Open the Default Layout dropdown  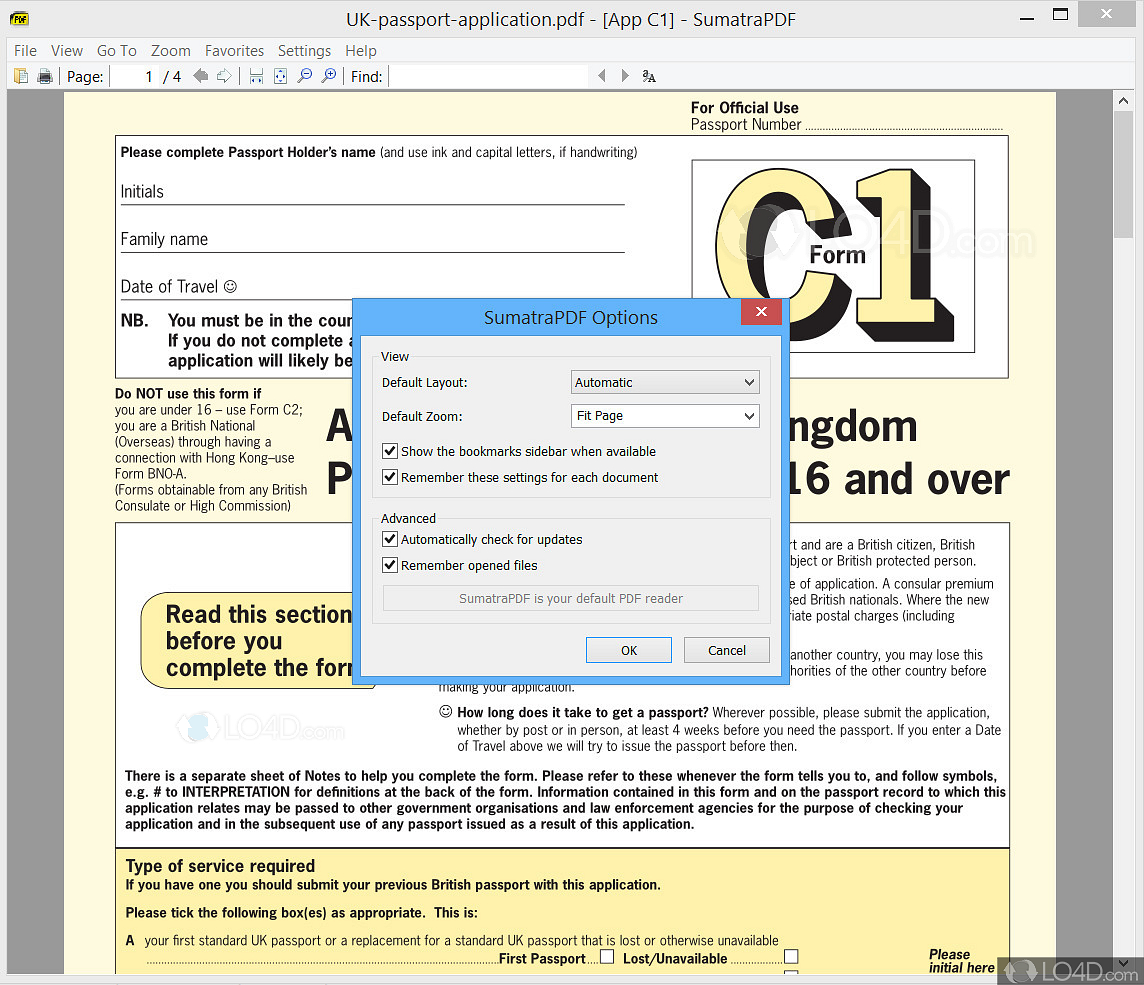pos(665,382)
